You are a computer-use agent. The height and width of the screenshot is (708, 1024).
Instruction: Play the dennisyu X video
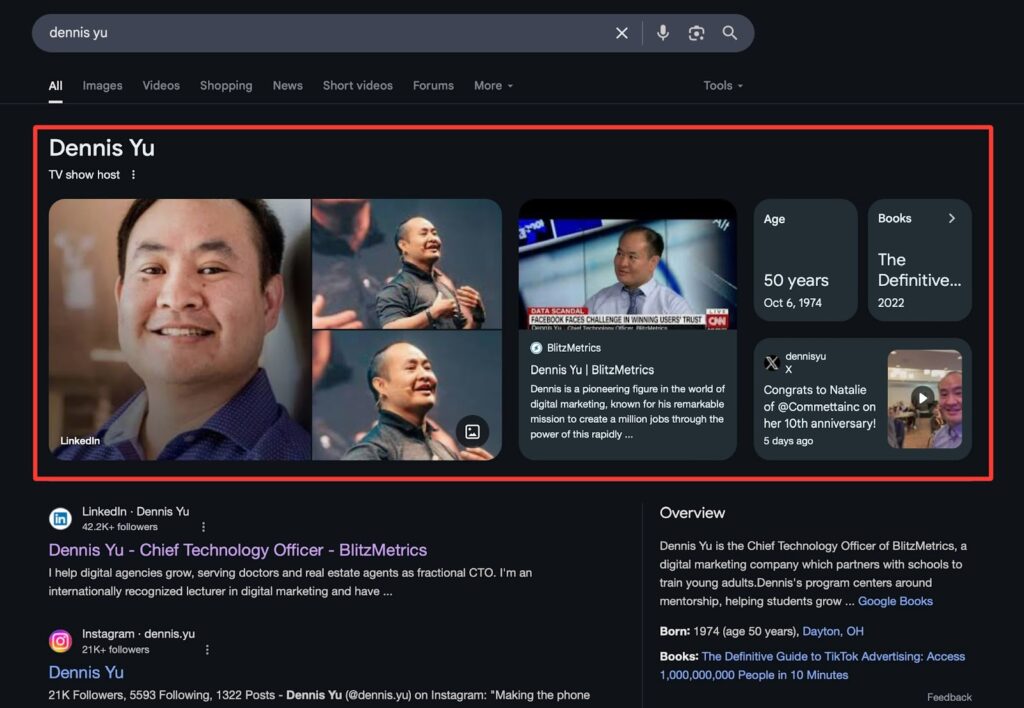922,398
